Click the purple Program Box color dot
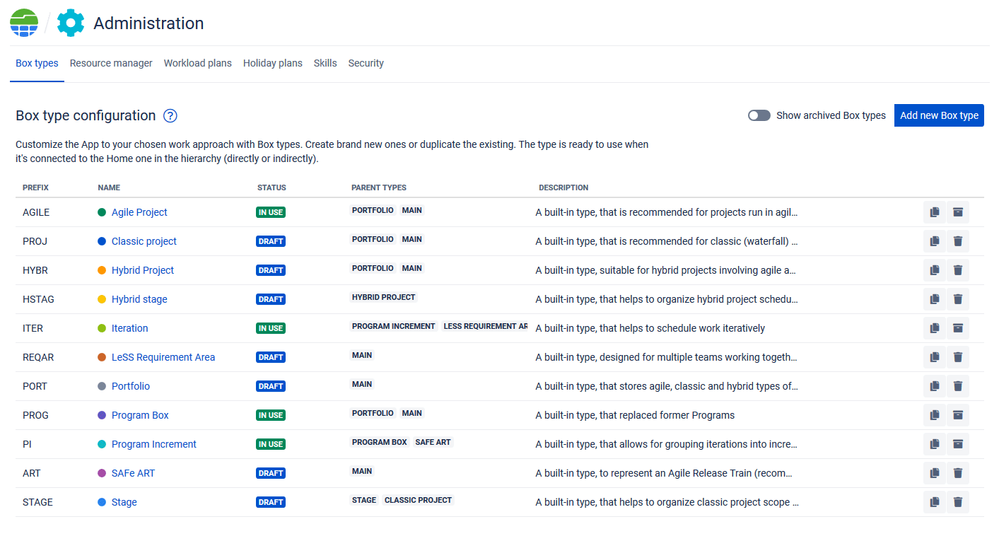The image size is (999, 551). pyautogui.click(x=101, y=415)
